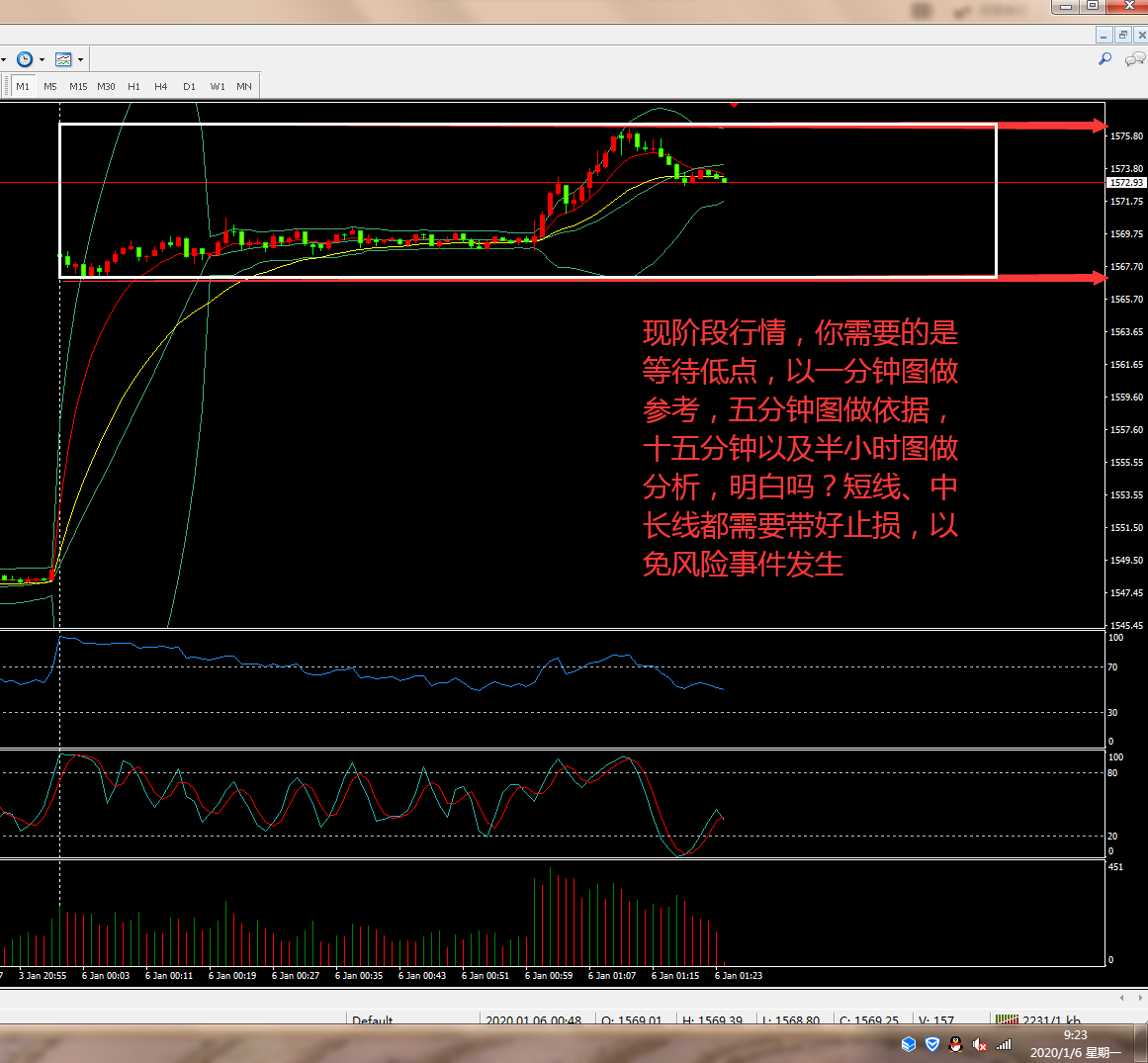Click the connection status bars indicator
1148x1063 pixels.
(x=1007, y=1019)
